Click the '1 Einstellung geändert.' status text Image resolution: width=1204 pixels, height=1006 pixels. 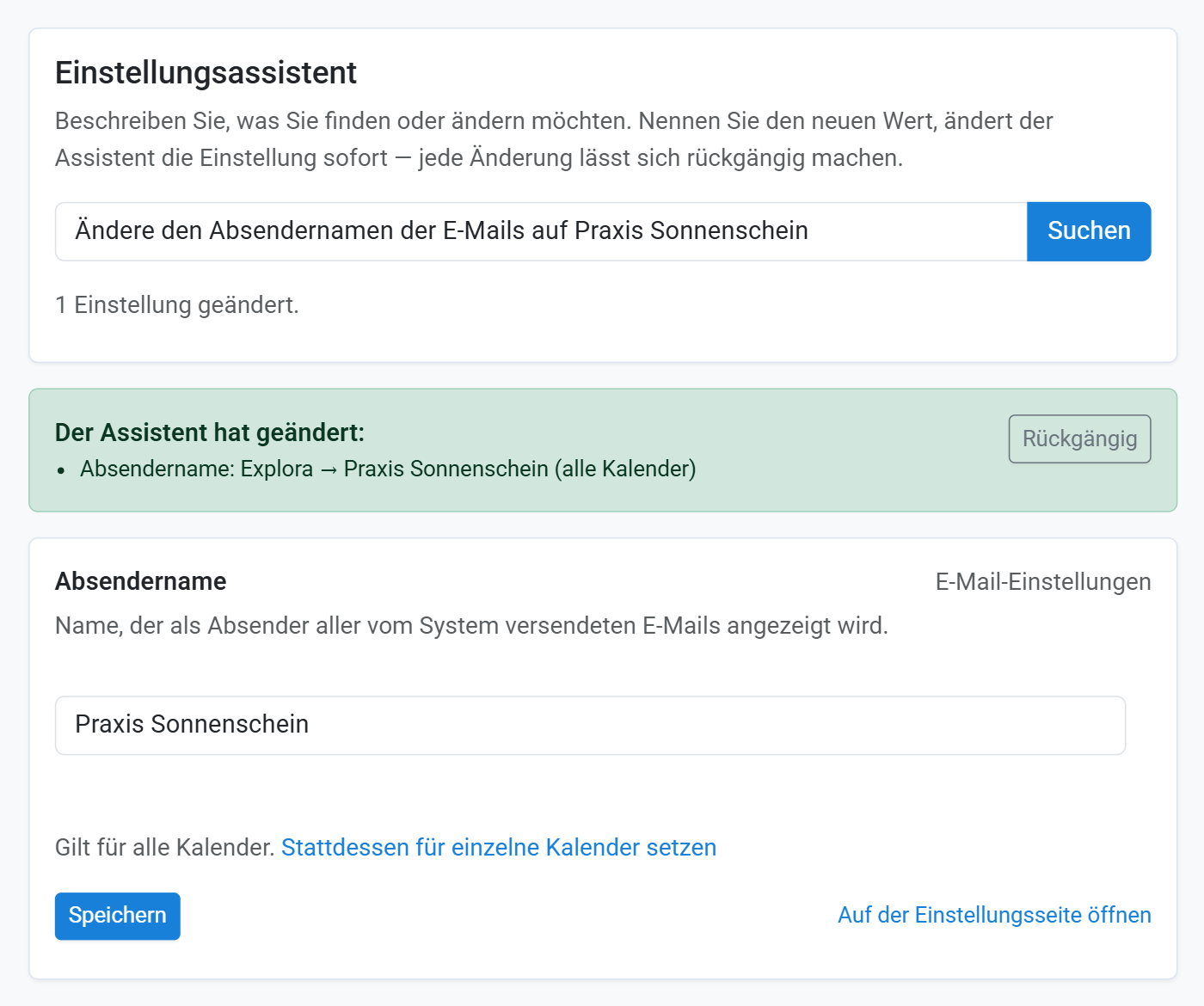(x=177, y=305)
